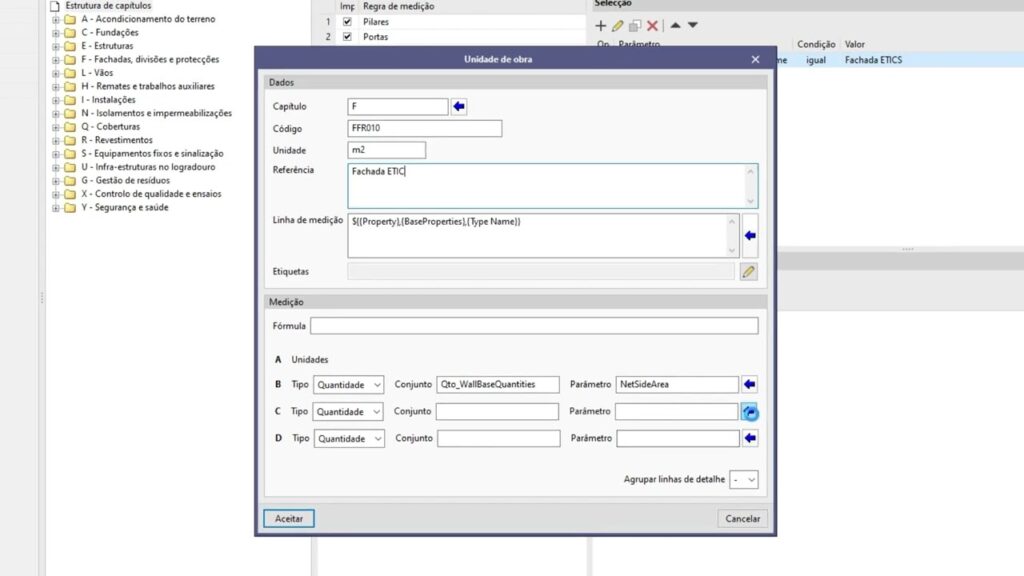Open the row C Tipo dropdown
The image size is (1024, 576).
click(348, 412)
